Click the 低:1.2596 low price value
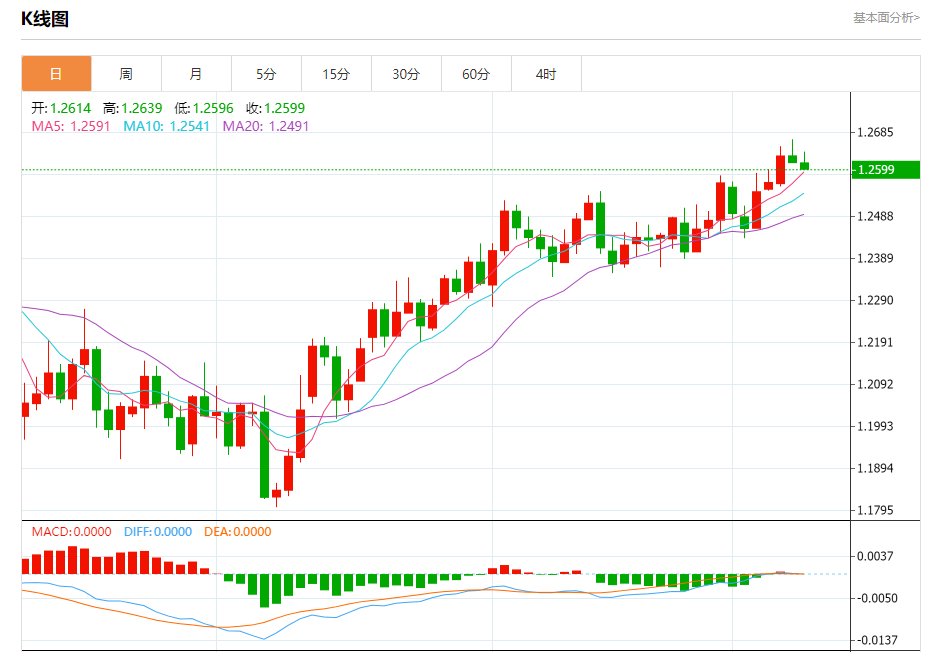The width and height of the screenshot is (934, 652). (204, 108)
